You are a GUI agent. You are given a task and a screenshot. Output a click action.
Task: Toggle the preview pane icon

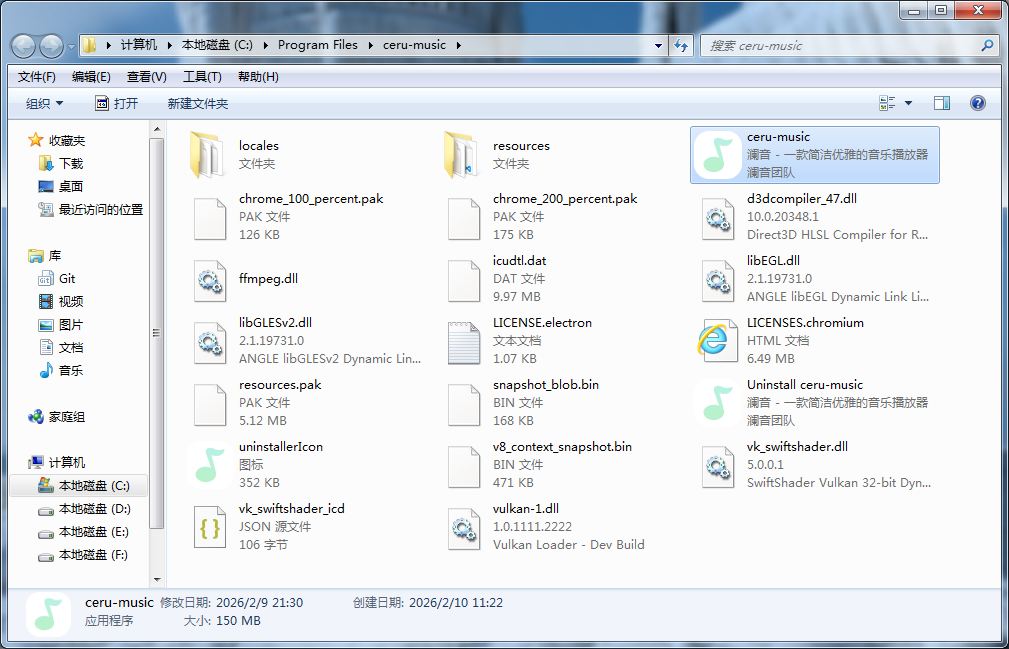pos(941,103)
